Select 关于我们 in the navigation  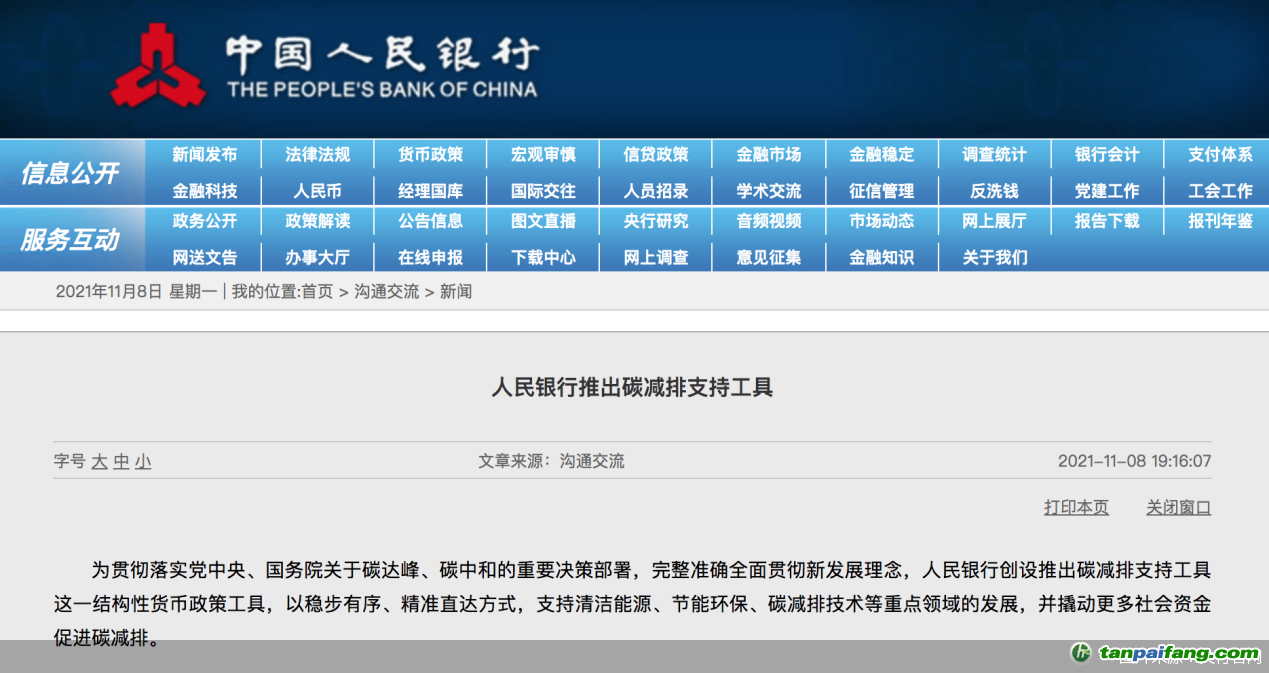pos(994,257)
